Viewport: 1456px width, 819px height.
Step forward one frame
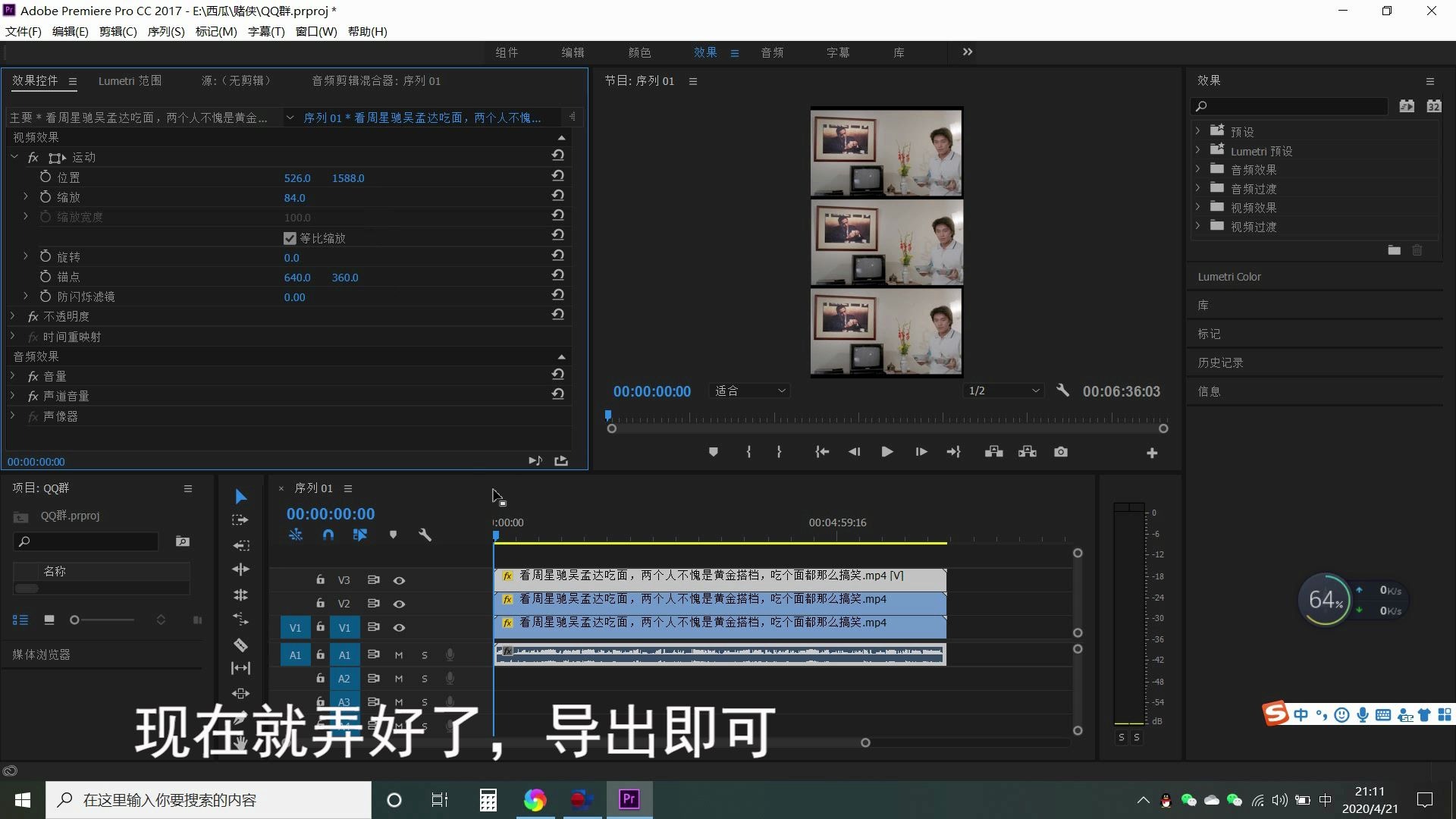pos(921,452)
